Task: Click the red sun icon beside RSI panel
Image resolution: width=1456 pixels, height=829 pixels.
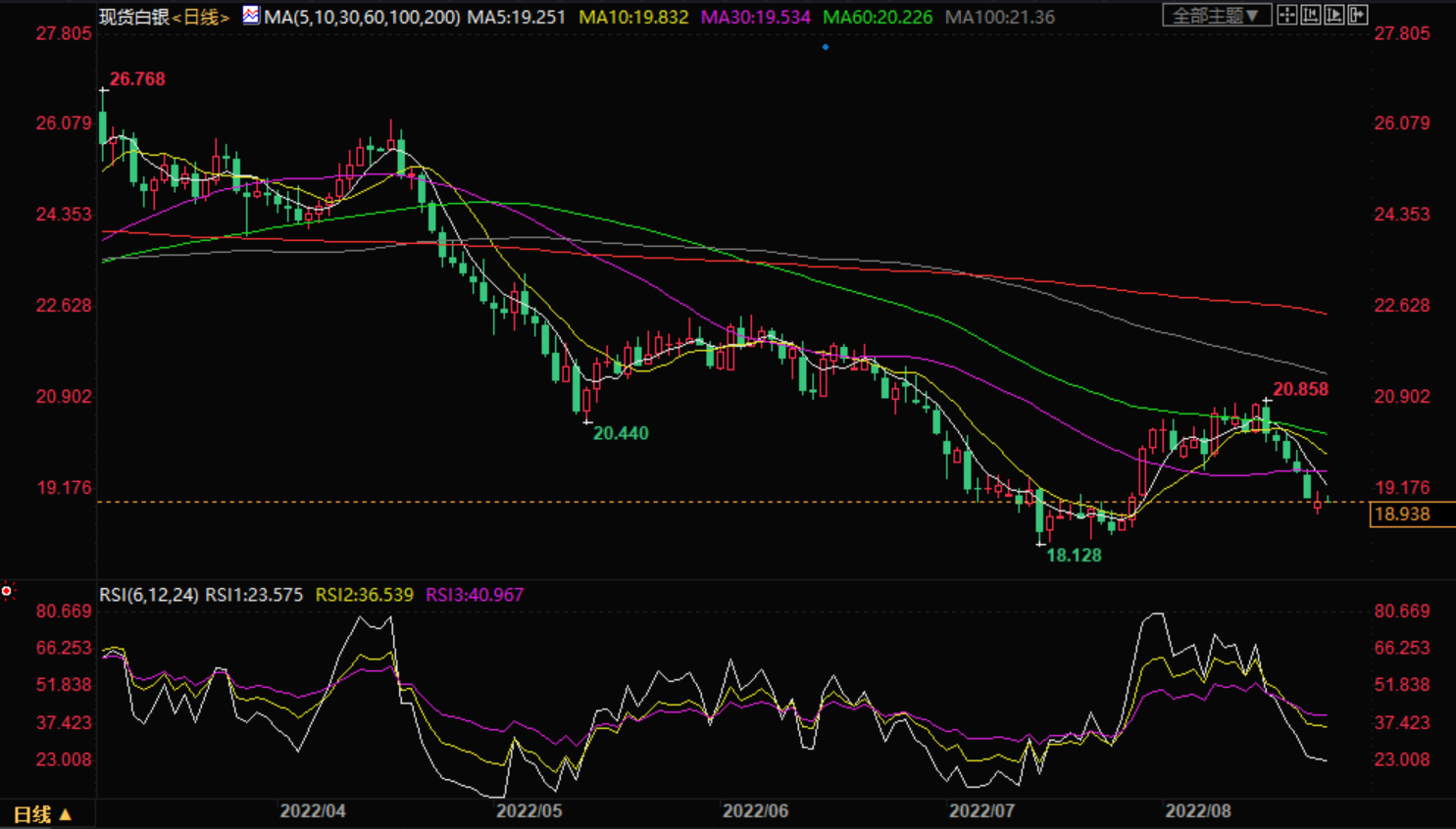Action: 8,591
